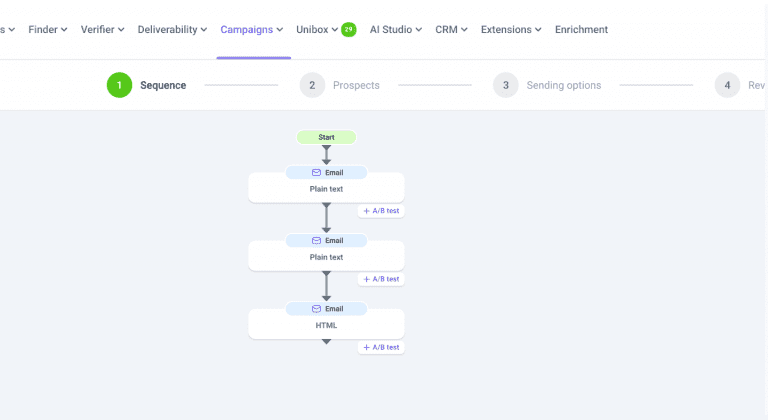768x420 pixels.
Task: Click the Unibox green notification badge
Action: pyautogui.click(x=348, y=29)
